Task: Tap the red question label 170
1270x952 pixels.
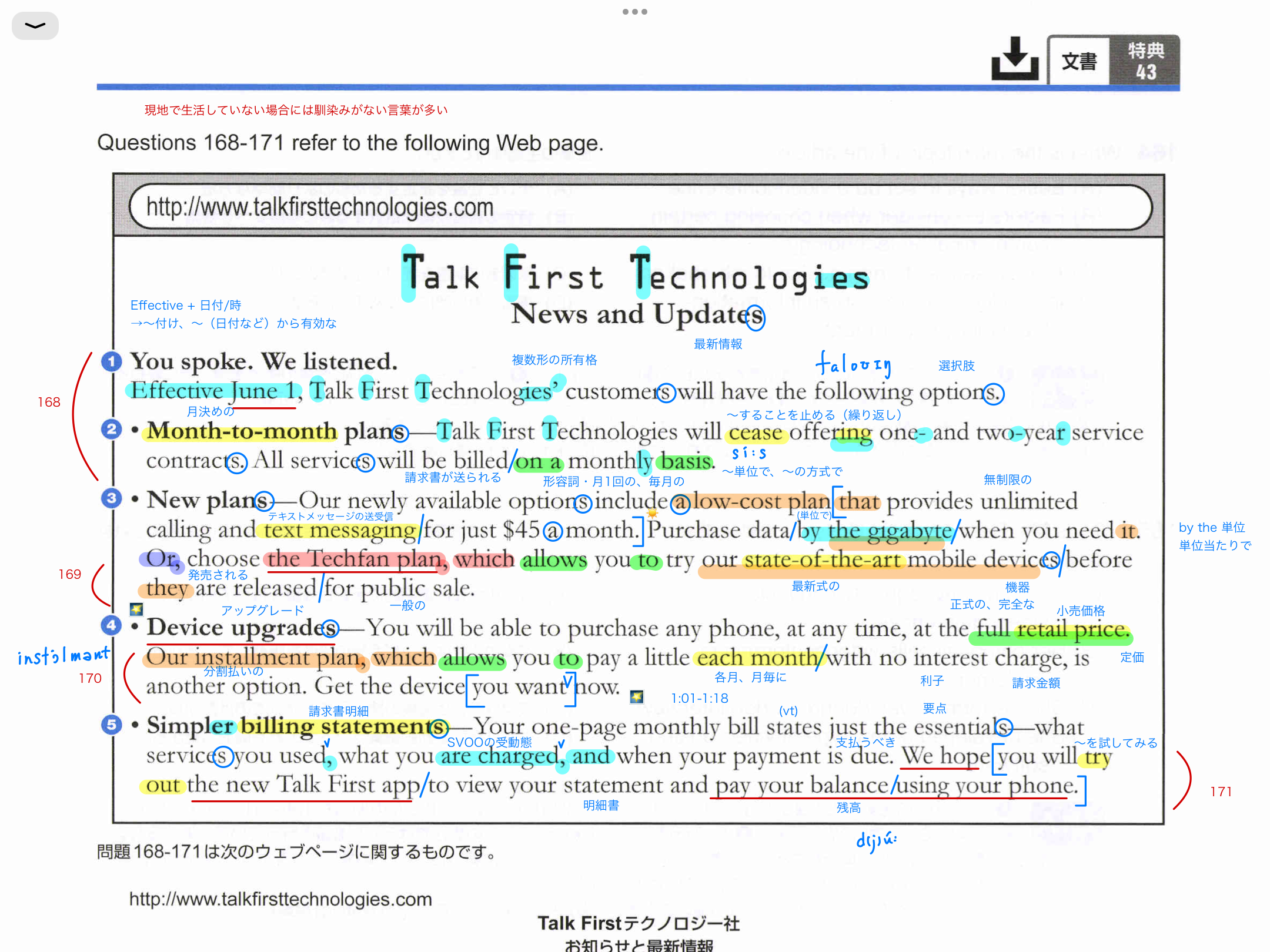Action: point(90,678)
